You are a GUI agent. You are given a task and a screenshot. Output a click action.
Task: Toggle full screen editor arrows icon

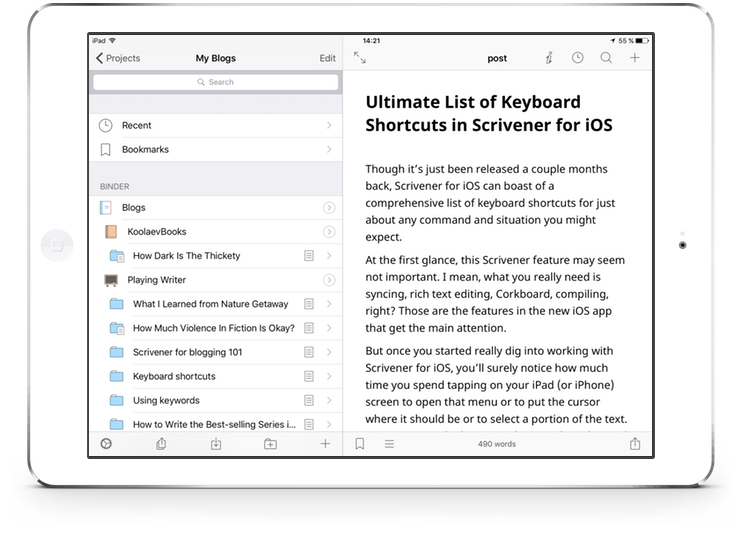(x=360, y=58)
